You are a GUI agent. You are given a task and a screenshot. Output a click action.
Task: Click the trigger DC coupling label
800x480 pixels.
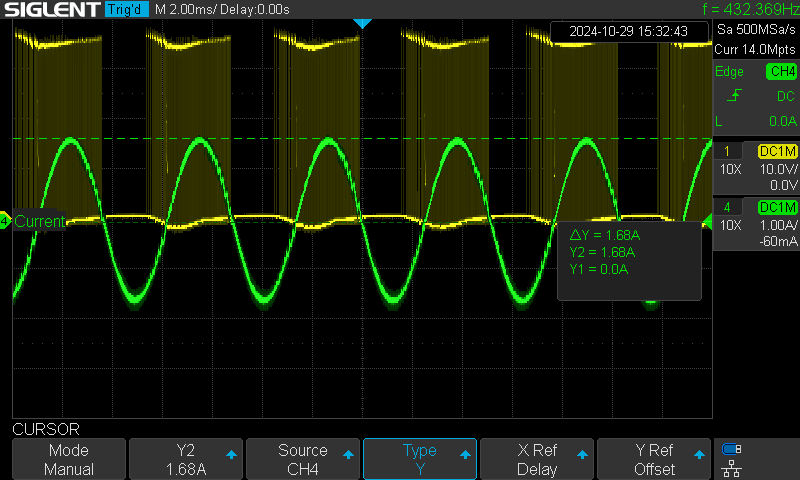(786, 96)
